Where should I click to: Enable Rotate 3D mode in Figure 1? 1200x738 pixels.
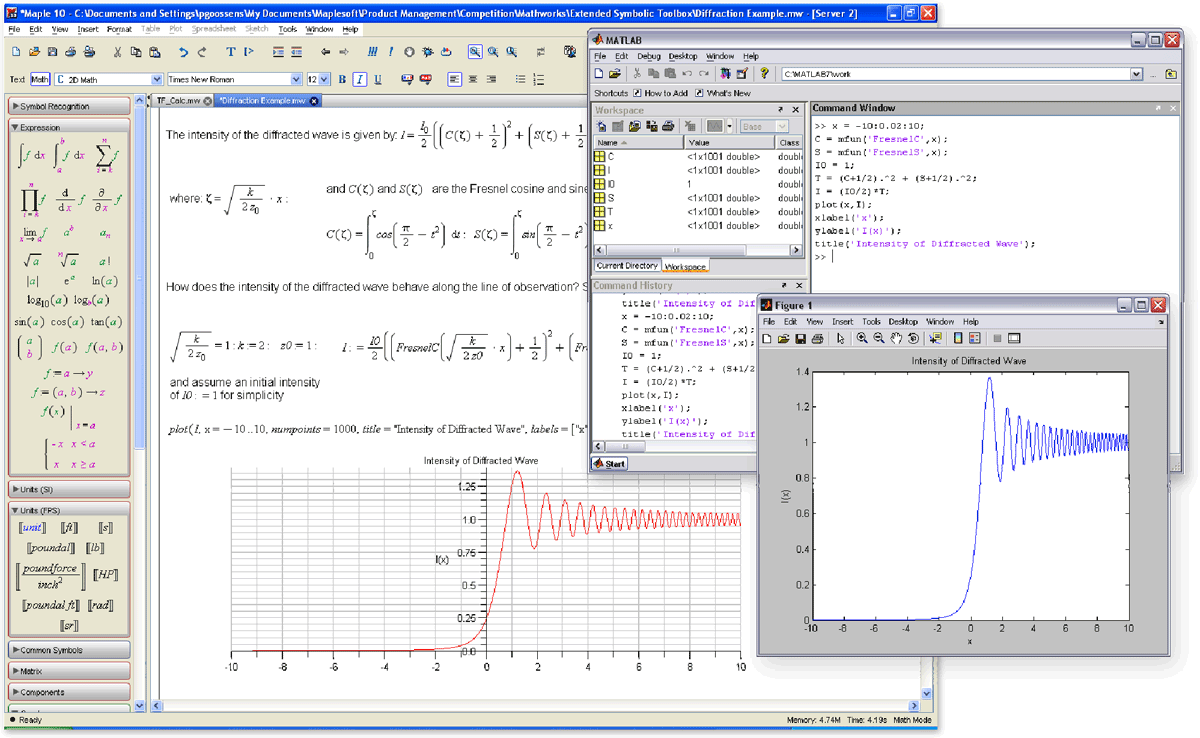coord(912,337)
